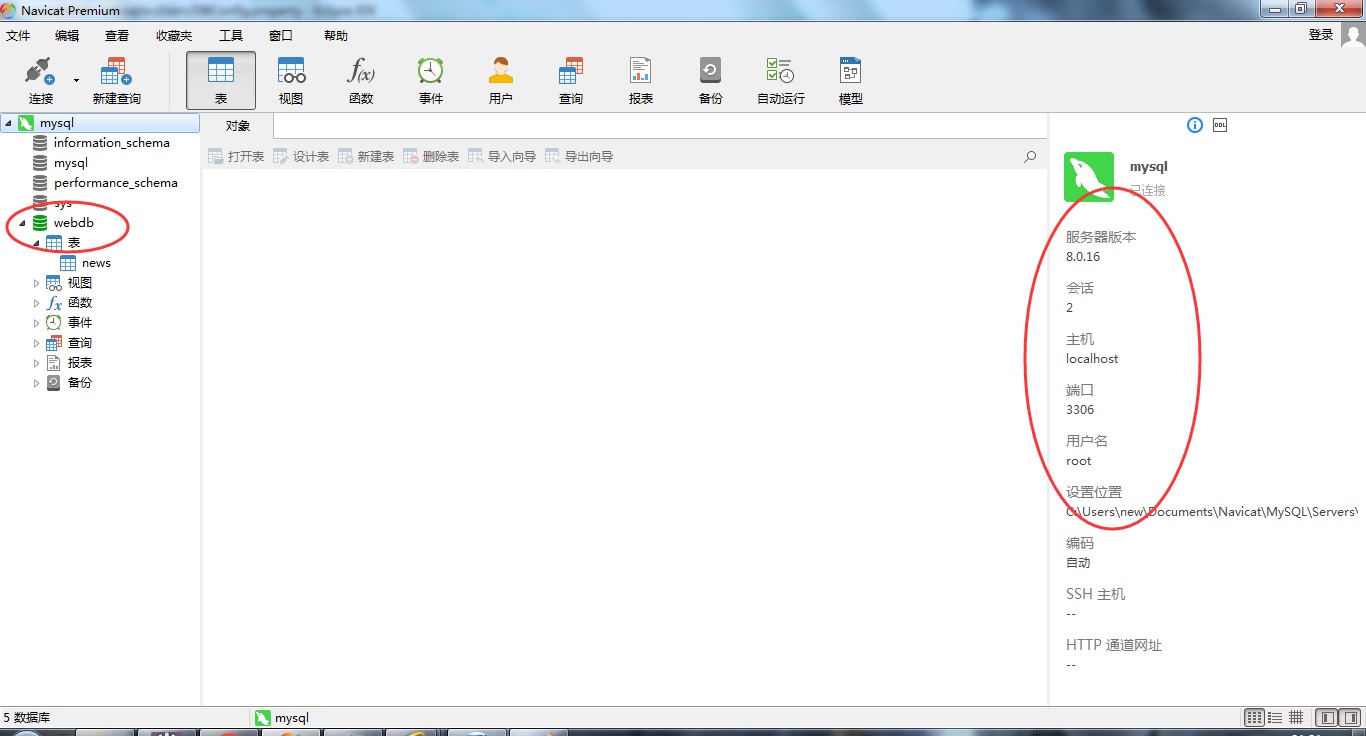This screenshot has height=736, width=1366.
Task: Expand the 视图 tree node
Action: (36, 283)
